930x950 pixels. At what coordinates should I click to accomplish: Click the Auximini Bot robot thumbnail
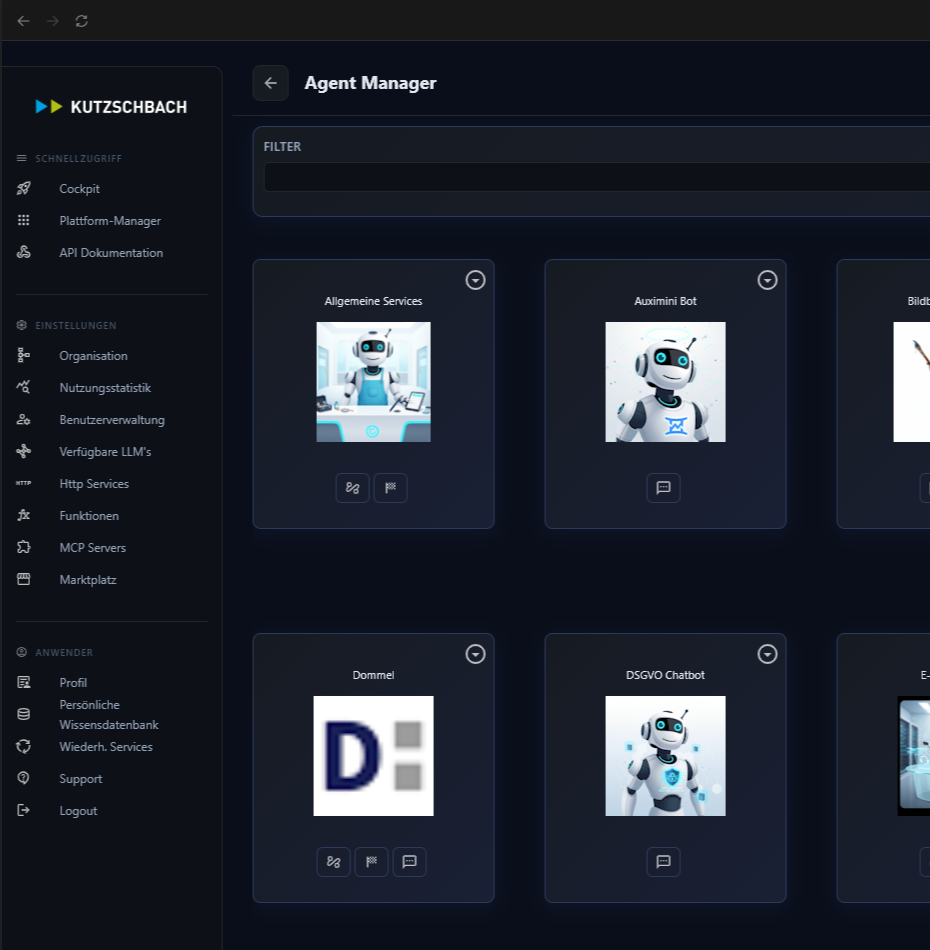tap(665, 382)
